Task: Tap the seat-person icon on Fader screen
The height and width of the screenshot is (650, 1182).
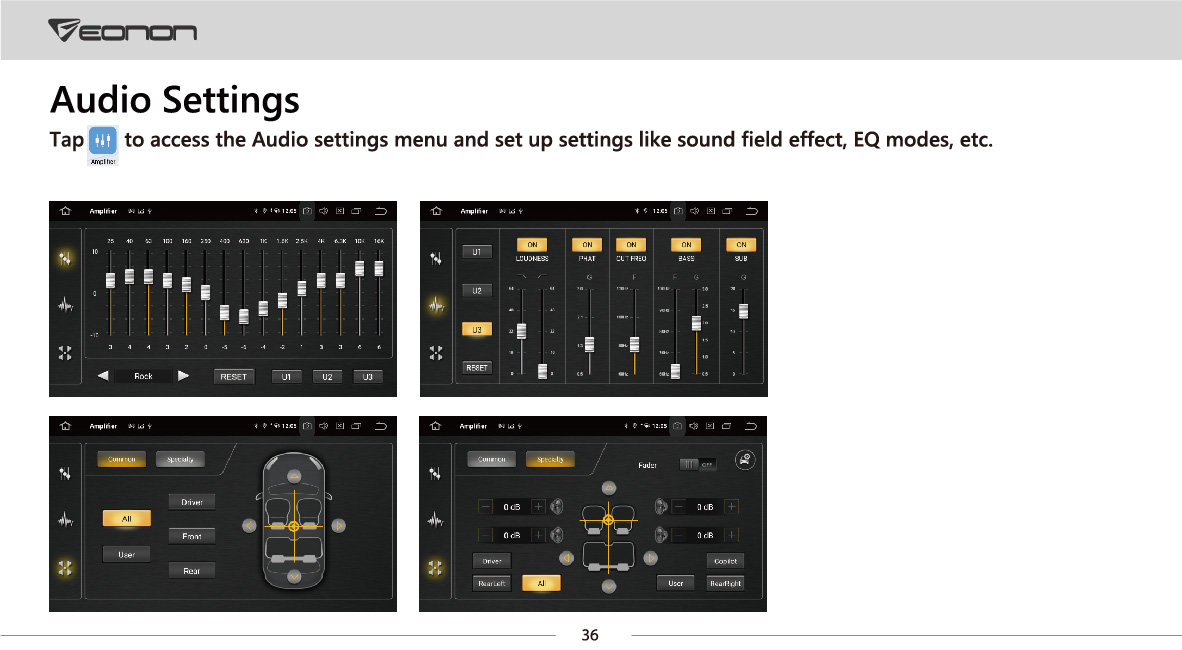Action: pyautogui.click(x=745, y=460)
